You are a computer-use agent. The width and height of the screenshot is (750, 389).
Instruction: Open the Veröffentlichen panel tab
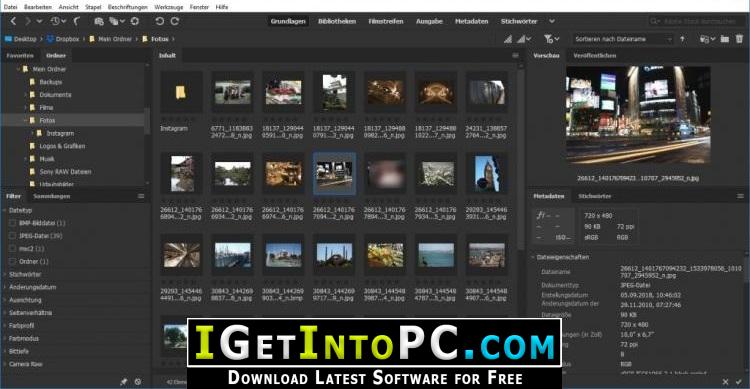(595, 56)
